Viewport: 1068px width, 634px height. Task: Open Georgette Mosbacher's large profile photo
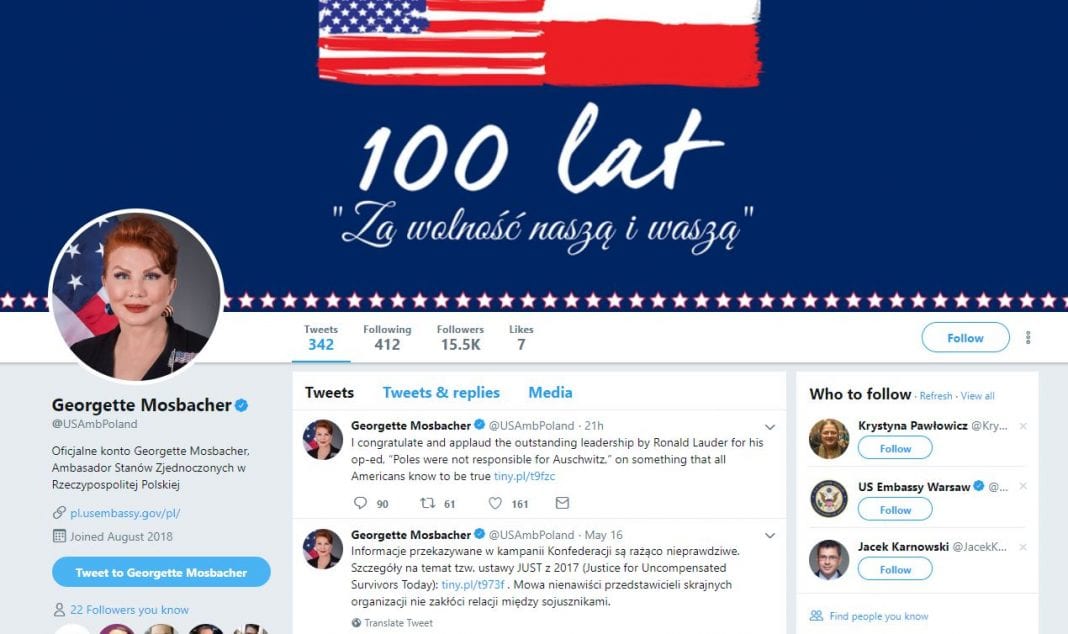136,296
